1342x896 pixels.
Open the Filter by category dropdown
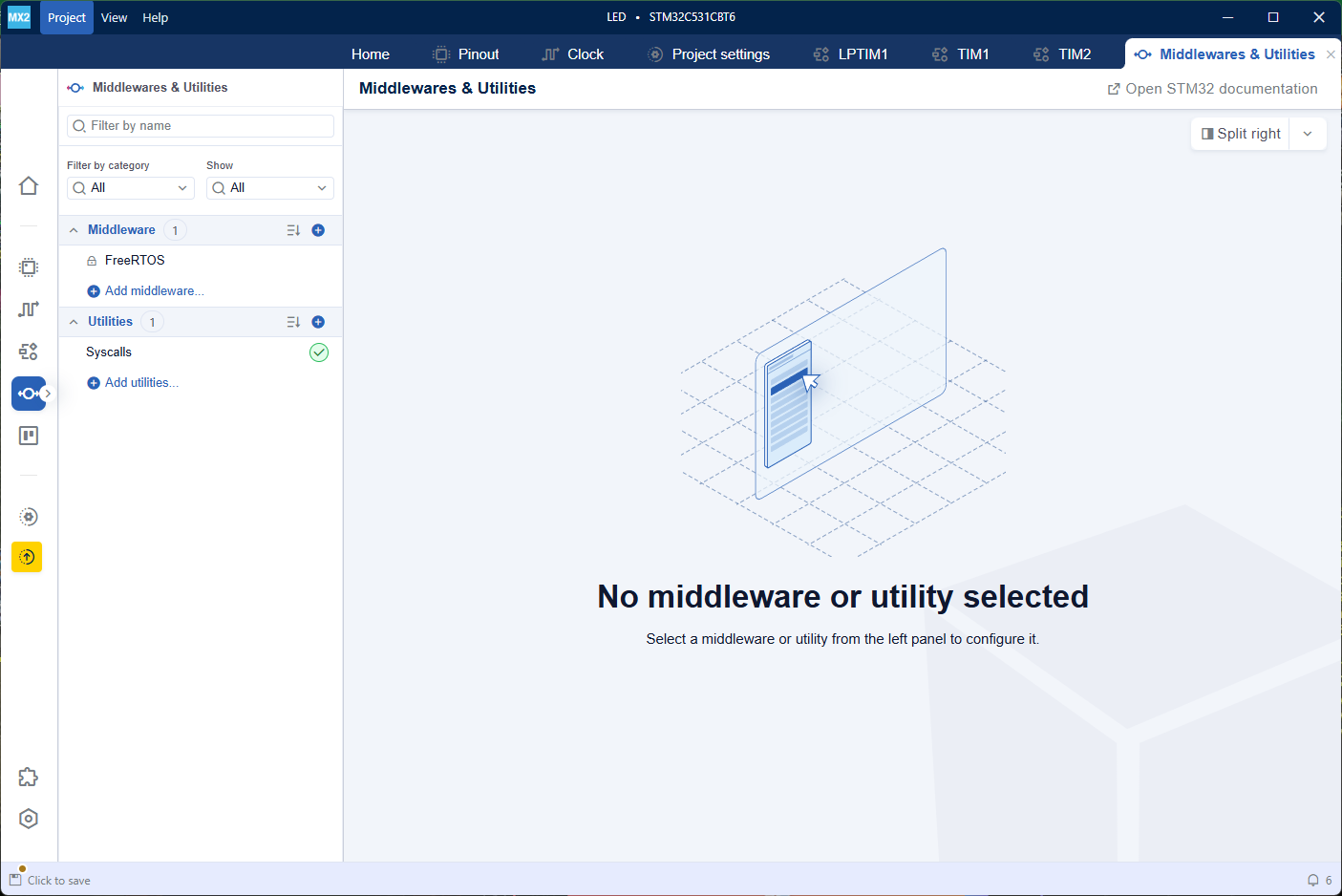(131, 188)
